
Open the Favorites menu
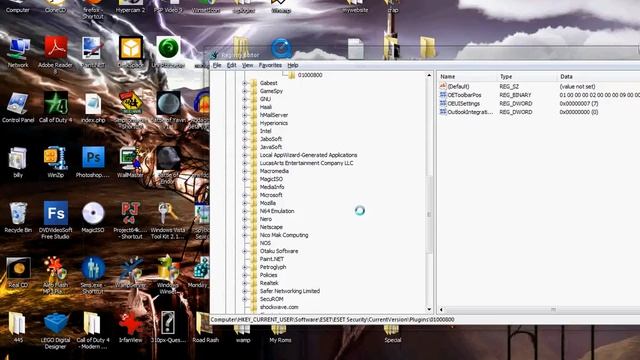click(270, 65)
